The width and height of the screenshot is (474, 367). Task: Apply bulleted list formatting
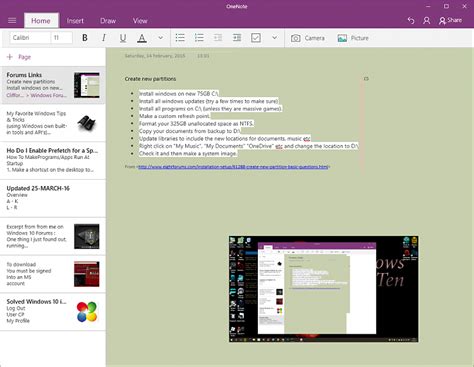point(180,38)
